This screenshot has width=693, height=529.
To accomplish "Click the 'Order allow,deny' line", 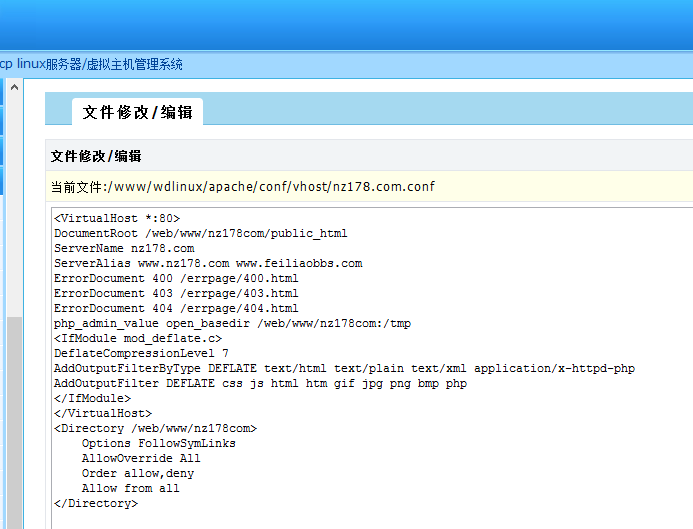I will (138, 474).
